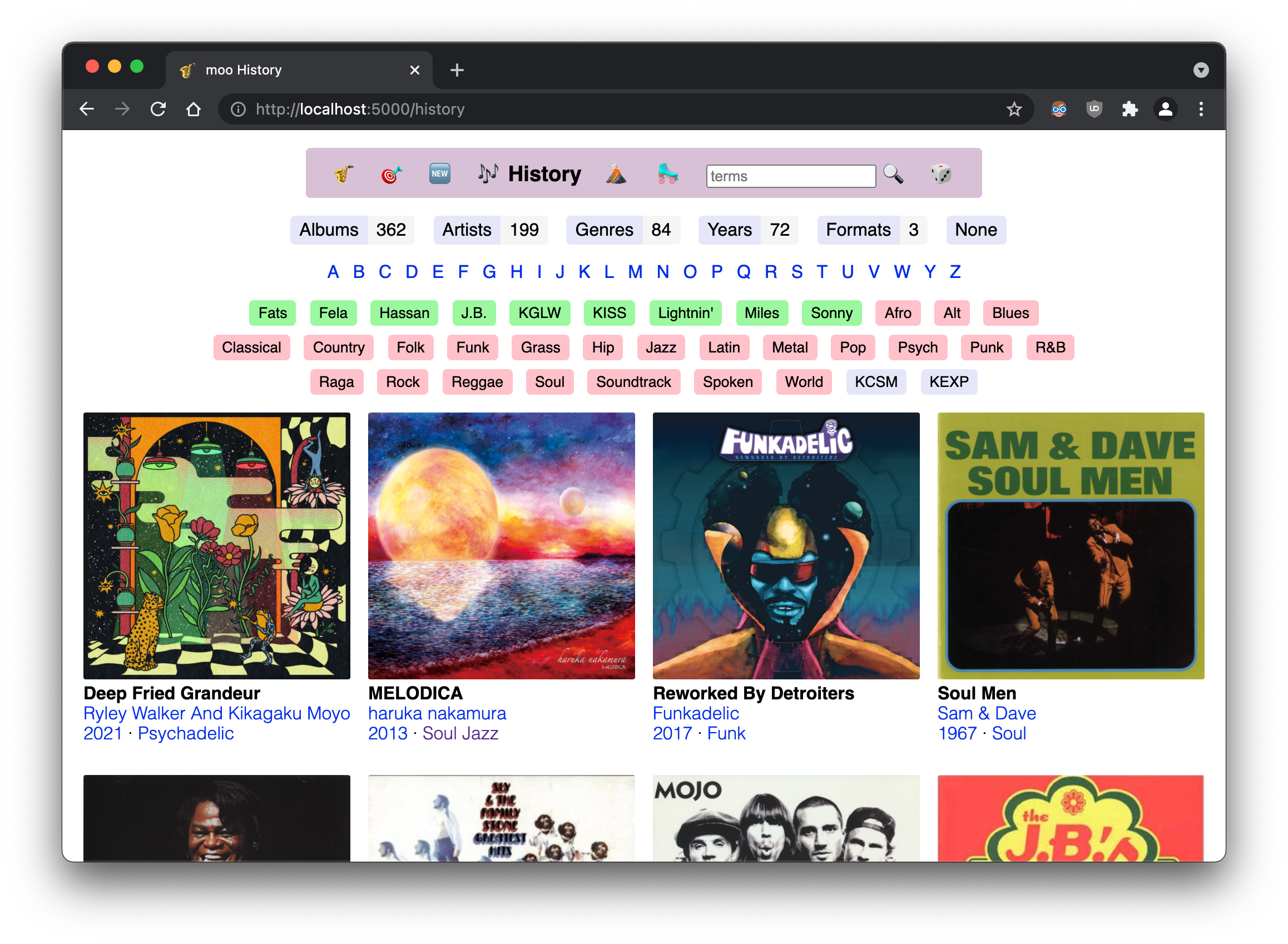Click the roller skate icon
Viewport: 1288px width, 944px height.
667,173
